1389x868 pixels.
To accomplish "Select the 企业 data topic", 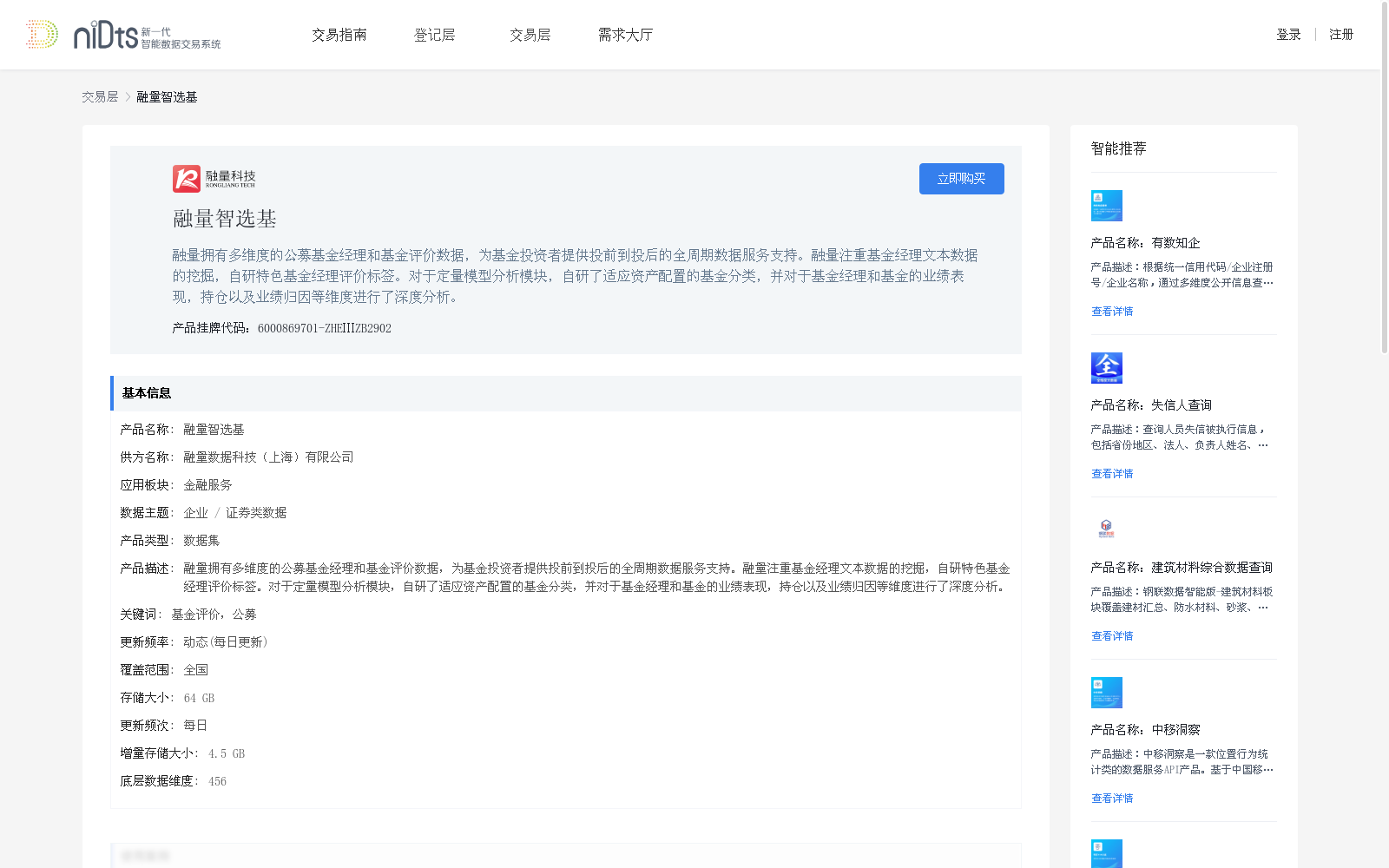I will click(x=195, y=513).
